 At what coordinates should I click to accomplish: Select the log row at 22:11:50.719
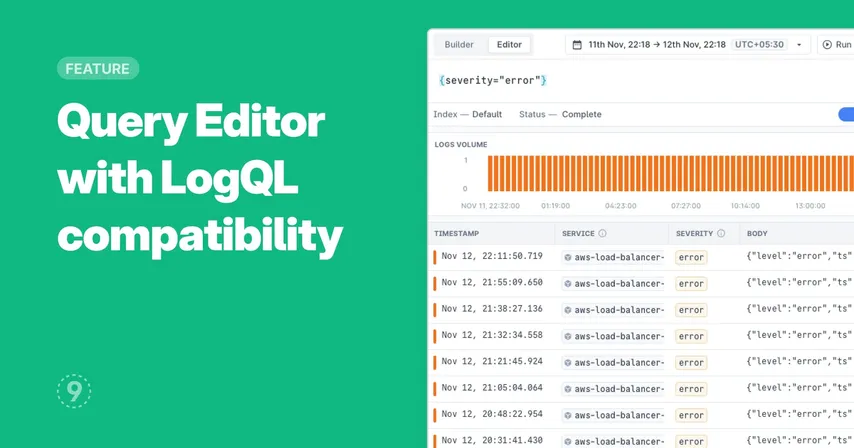[641, 257]
